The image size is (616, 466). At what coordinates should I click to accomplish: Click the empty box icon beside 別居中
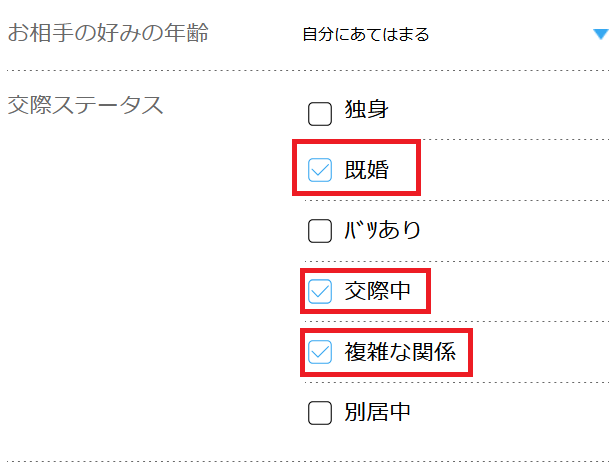coord(320,411)
